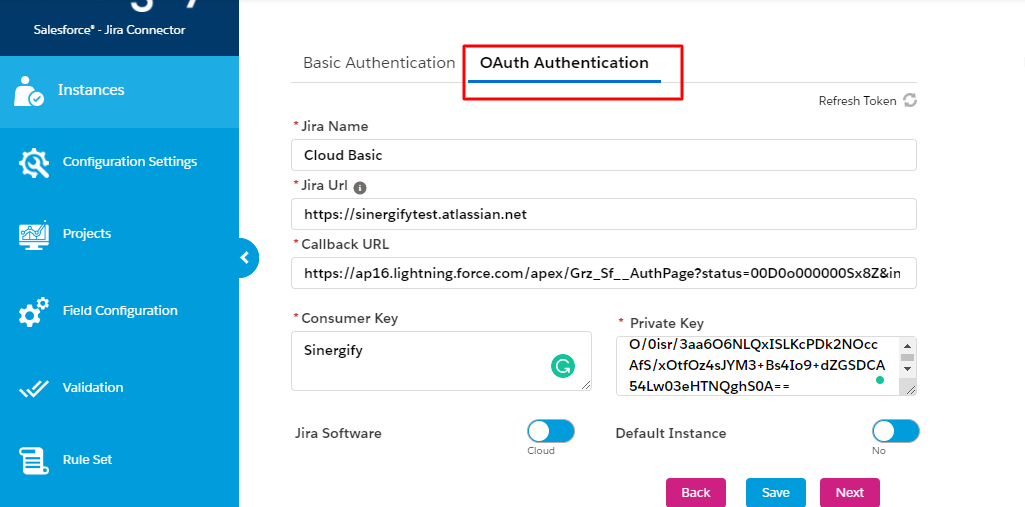Click the green Grammarly icon in Consumer Key
The width and height of the screenshot is (1025, 507).
pyautogui.click(x=563, y=366)
